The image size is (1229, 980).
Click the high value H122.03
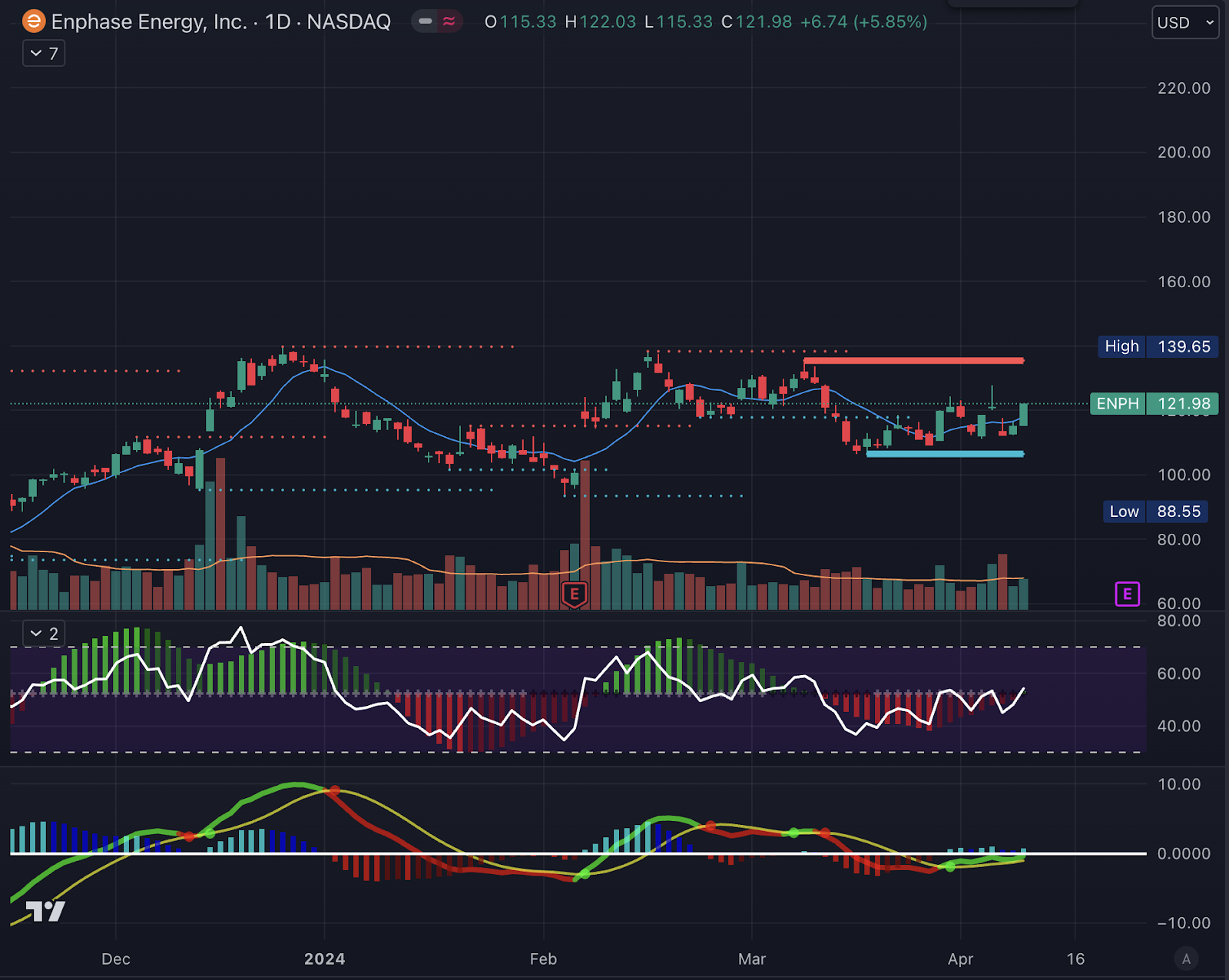601,22
